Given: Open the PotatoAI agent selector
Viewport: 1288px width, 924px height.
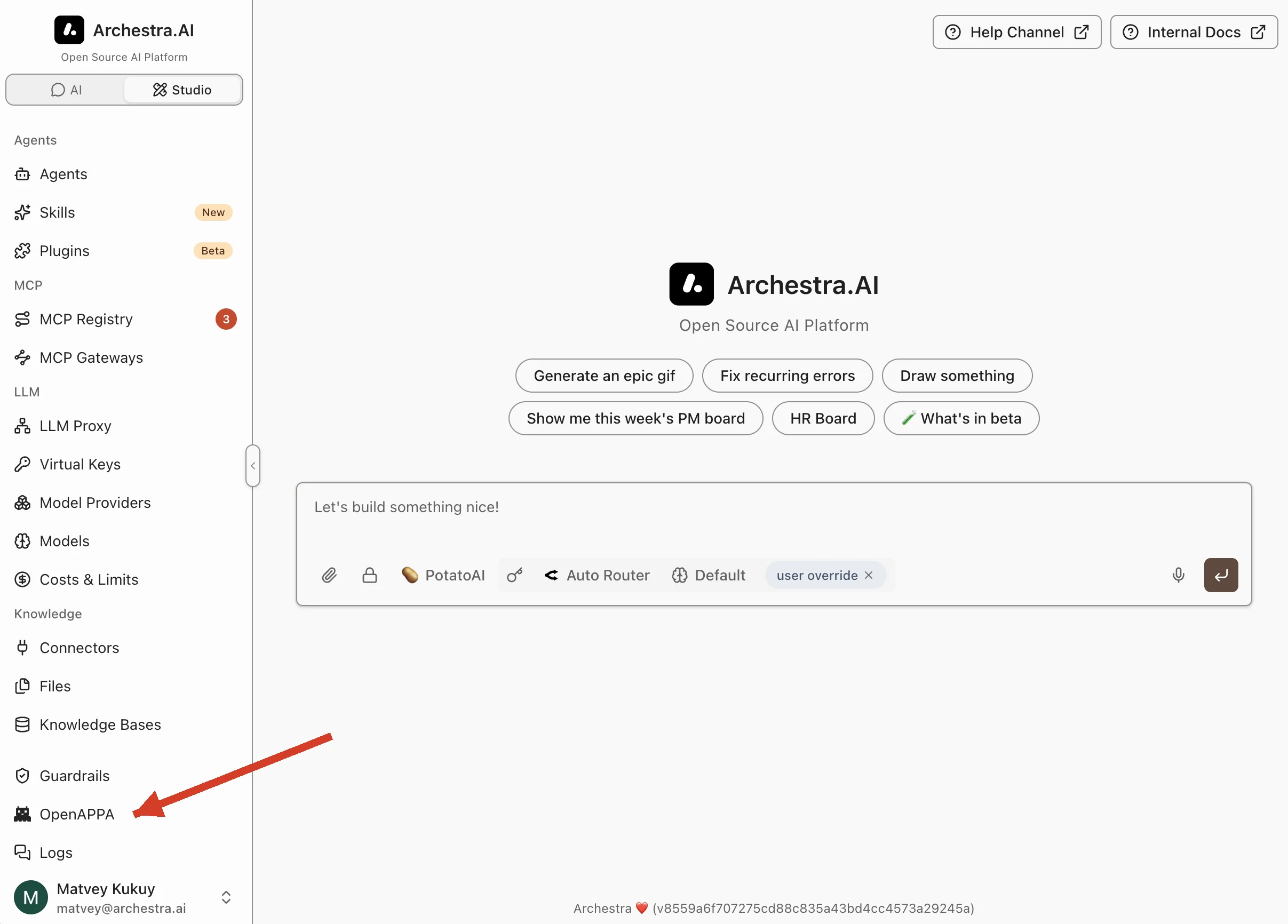Looking at the screenshot, I should tap(443, 575).
